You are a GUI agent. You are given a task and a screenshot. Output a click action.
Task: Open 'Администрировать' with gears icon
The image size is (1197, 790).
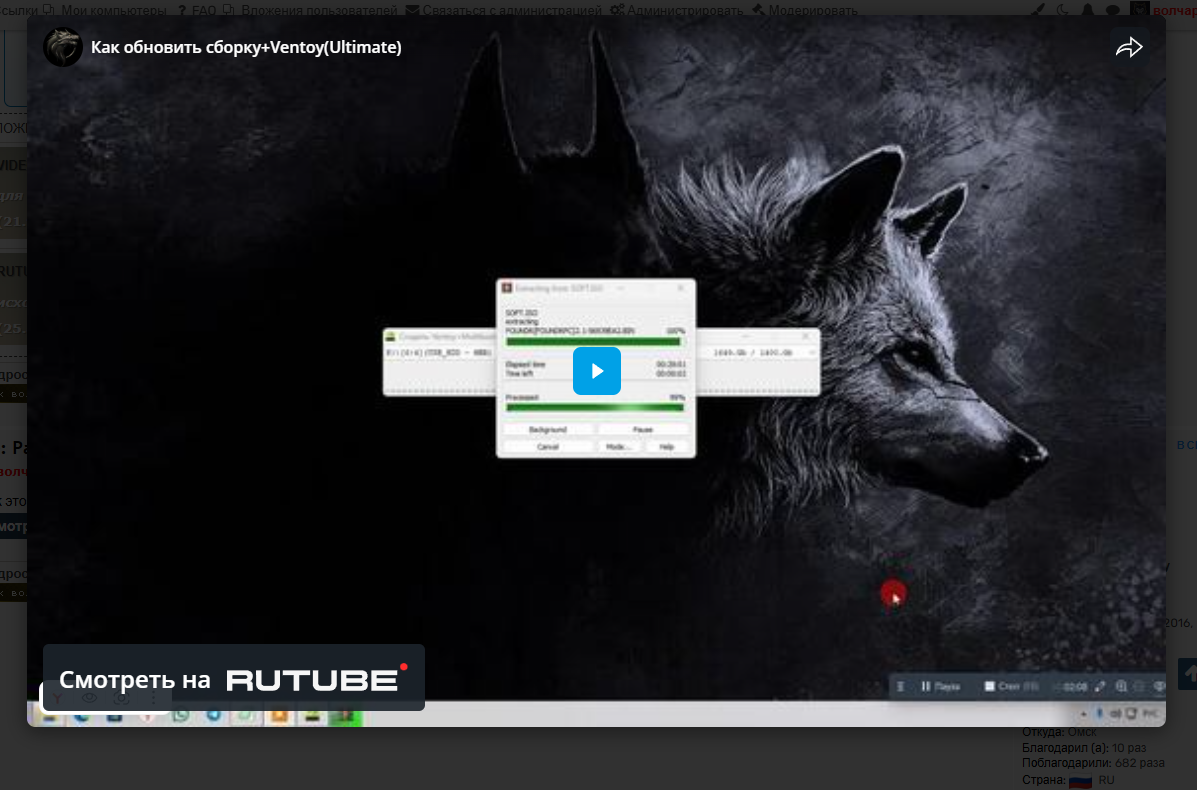tap(684, 10)
